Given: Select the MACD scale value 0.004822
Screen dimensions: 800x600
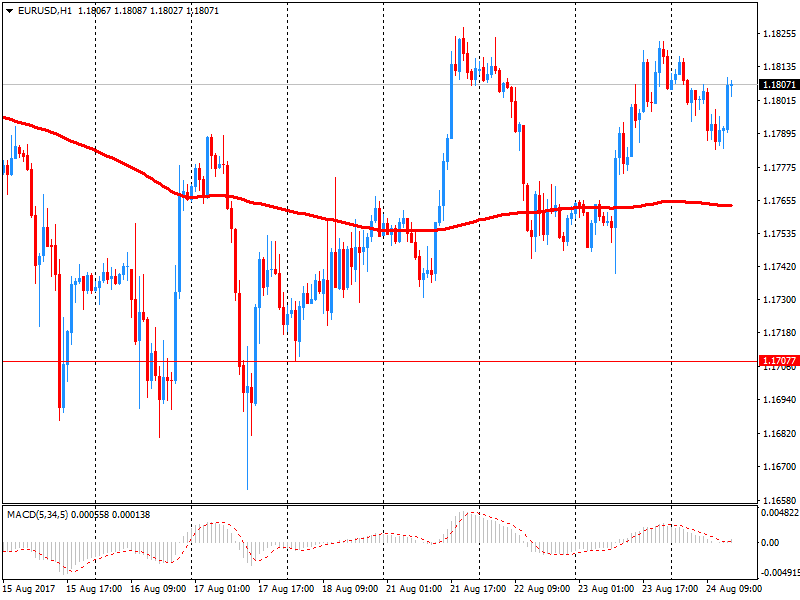Looking at the screenshot, I should pos(780,513).
